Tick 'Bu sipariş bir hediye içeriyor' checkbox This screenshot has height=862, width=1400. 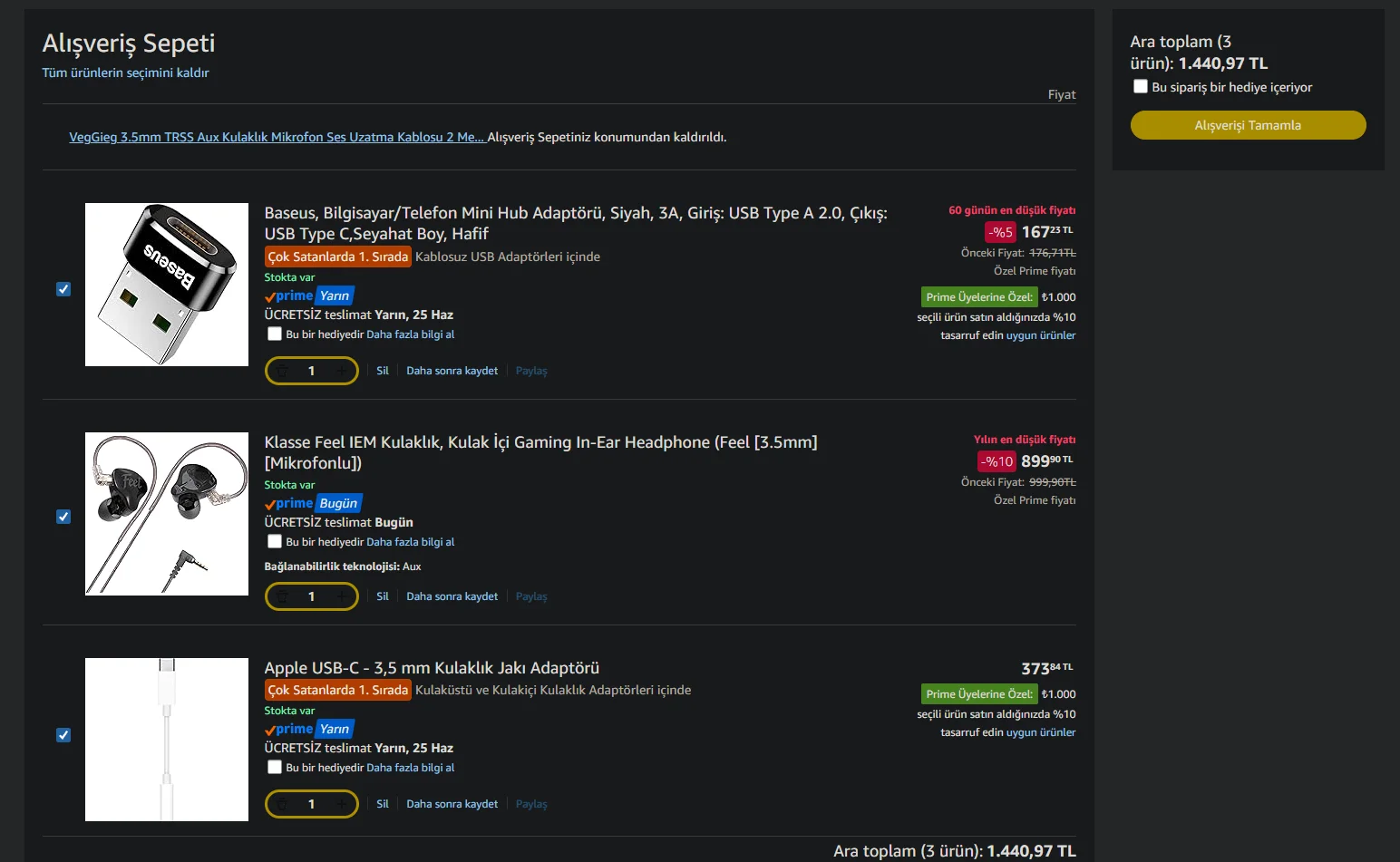point(1141,86)
